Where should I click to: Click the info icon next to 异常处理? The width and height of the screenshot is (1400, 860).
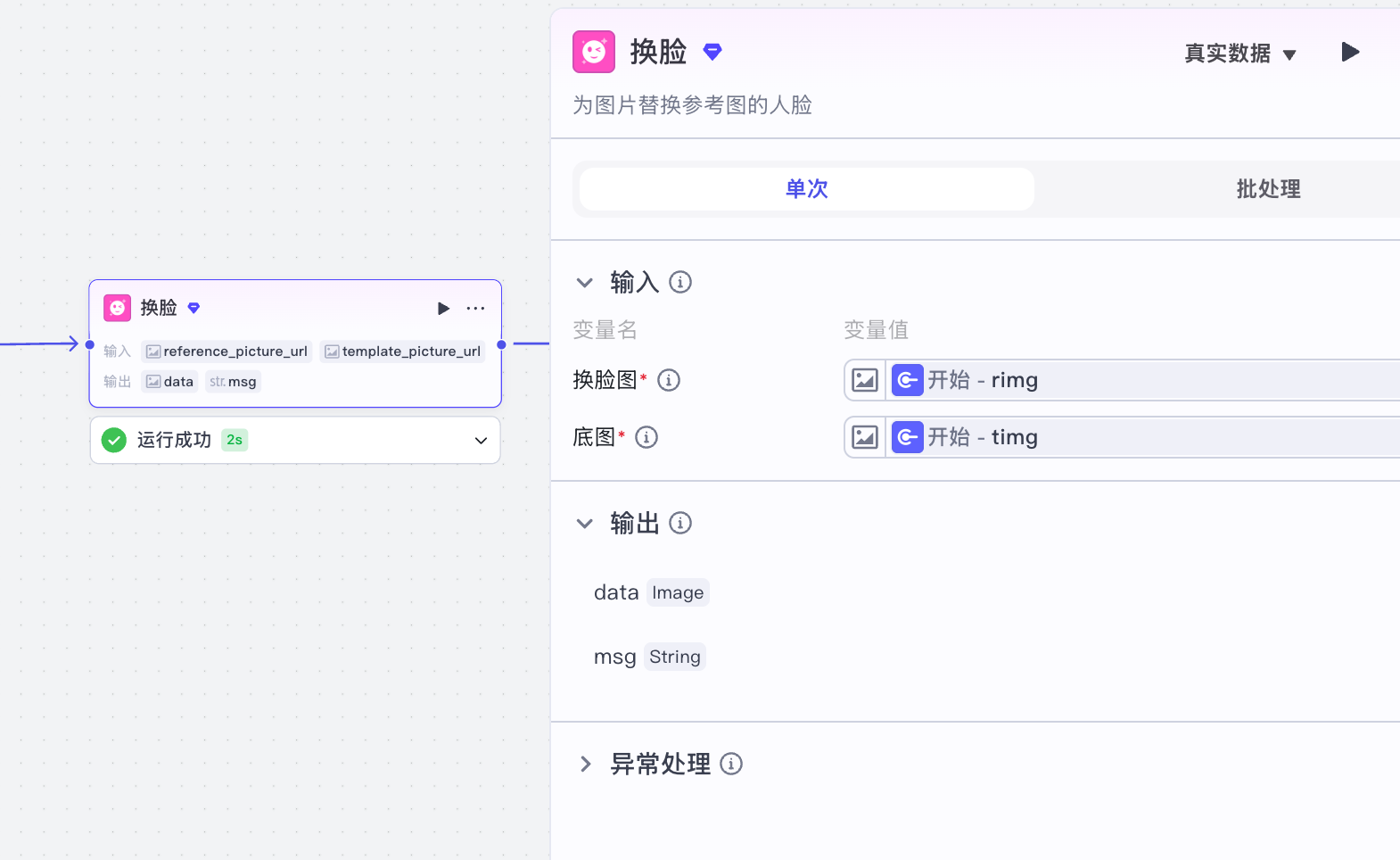tap(731, 765)
